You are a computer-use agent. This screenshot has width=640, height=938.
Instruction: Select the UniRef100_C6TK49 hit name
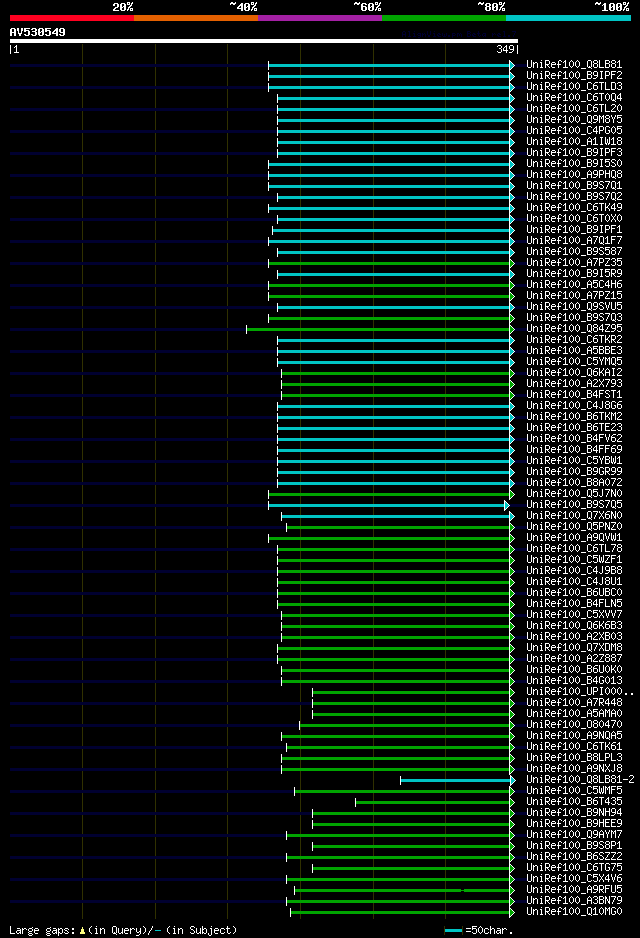click(574, 207)
